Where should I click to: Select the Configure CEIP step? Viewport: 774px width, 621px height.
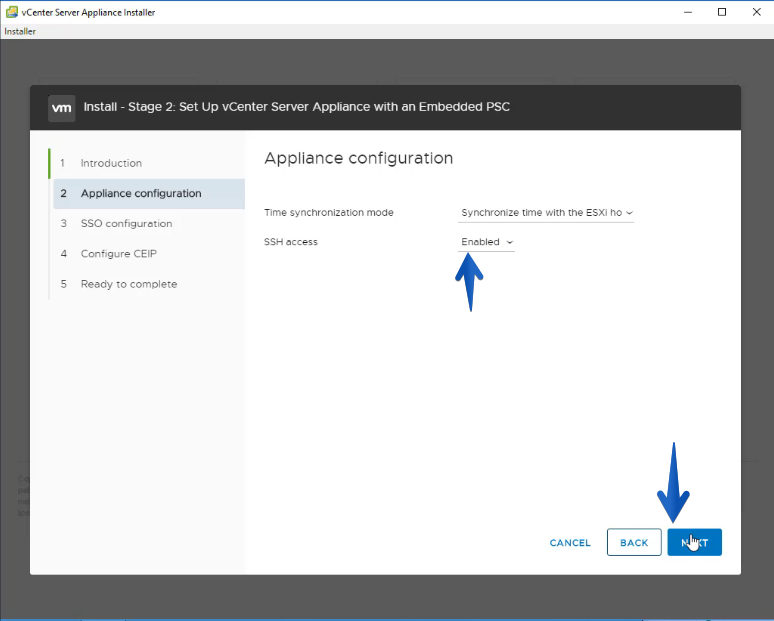149,253
